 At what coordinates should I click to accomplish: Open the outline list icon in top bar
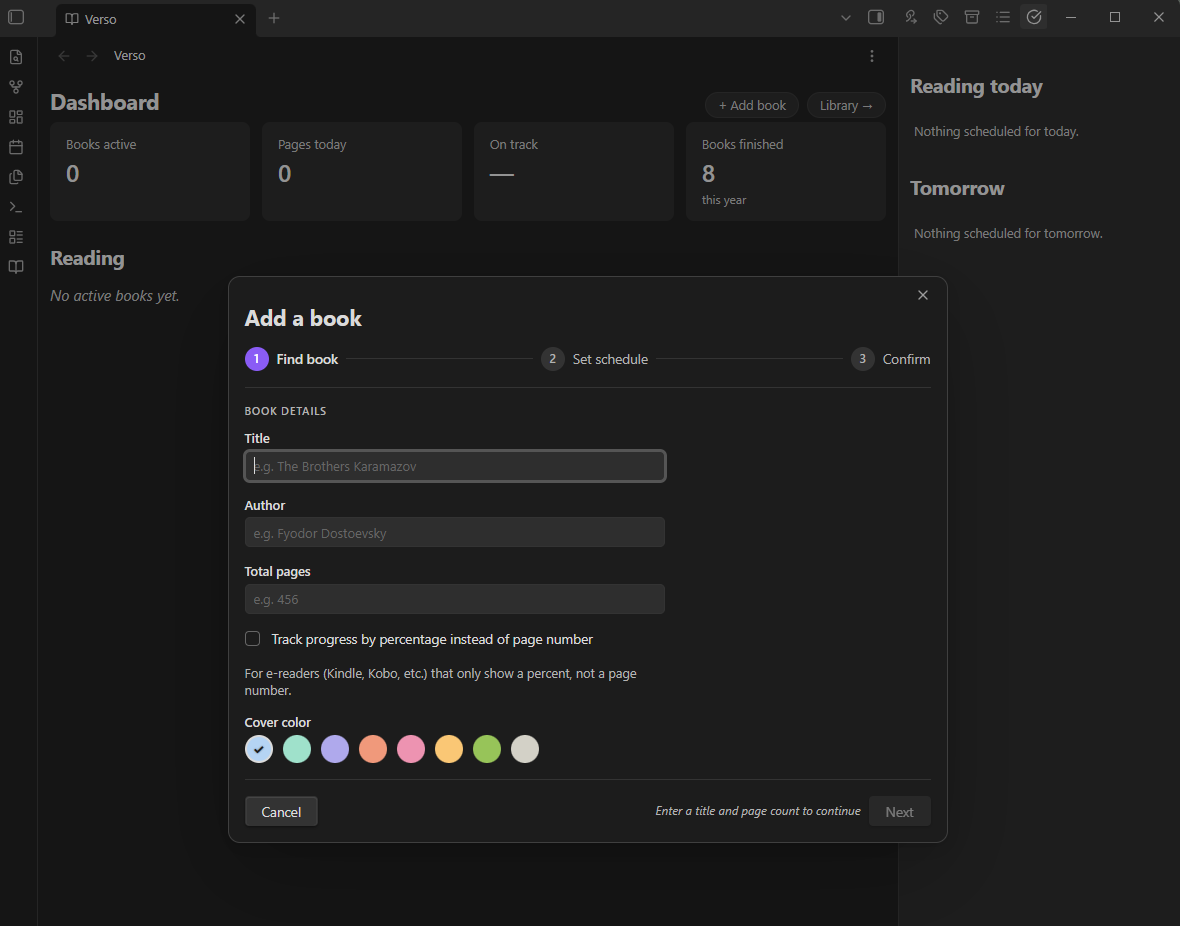1002,17
